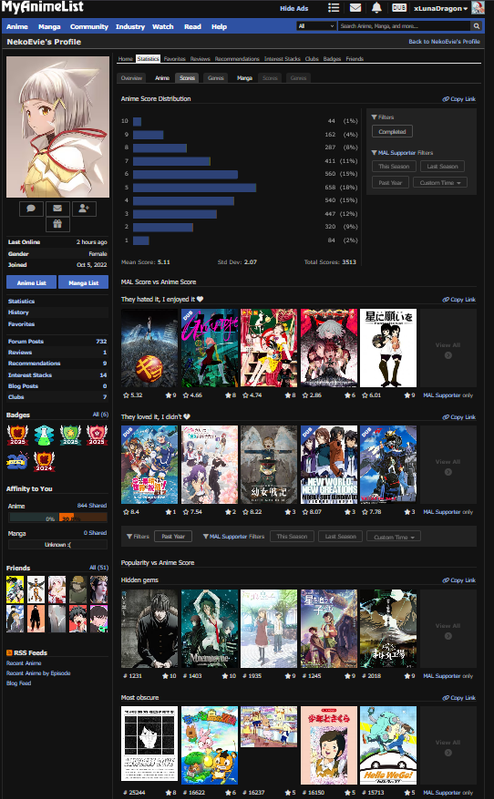Image resolution: width=494 pixels, height=799 pixels.
Task: Click NekoEvie's profile picture
Action: pos(58,127)
